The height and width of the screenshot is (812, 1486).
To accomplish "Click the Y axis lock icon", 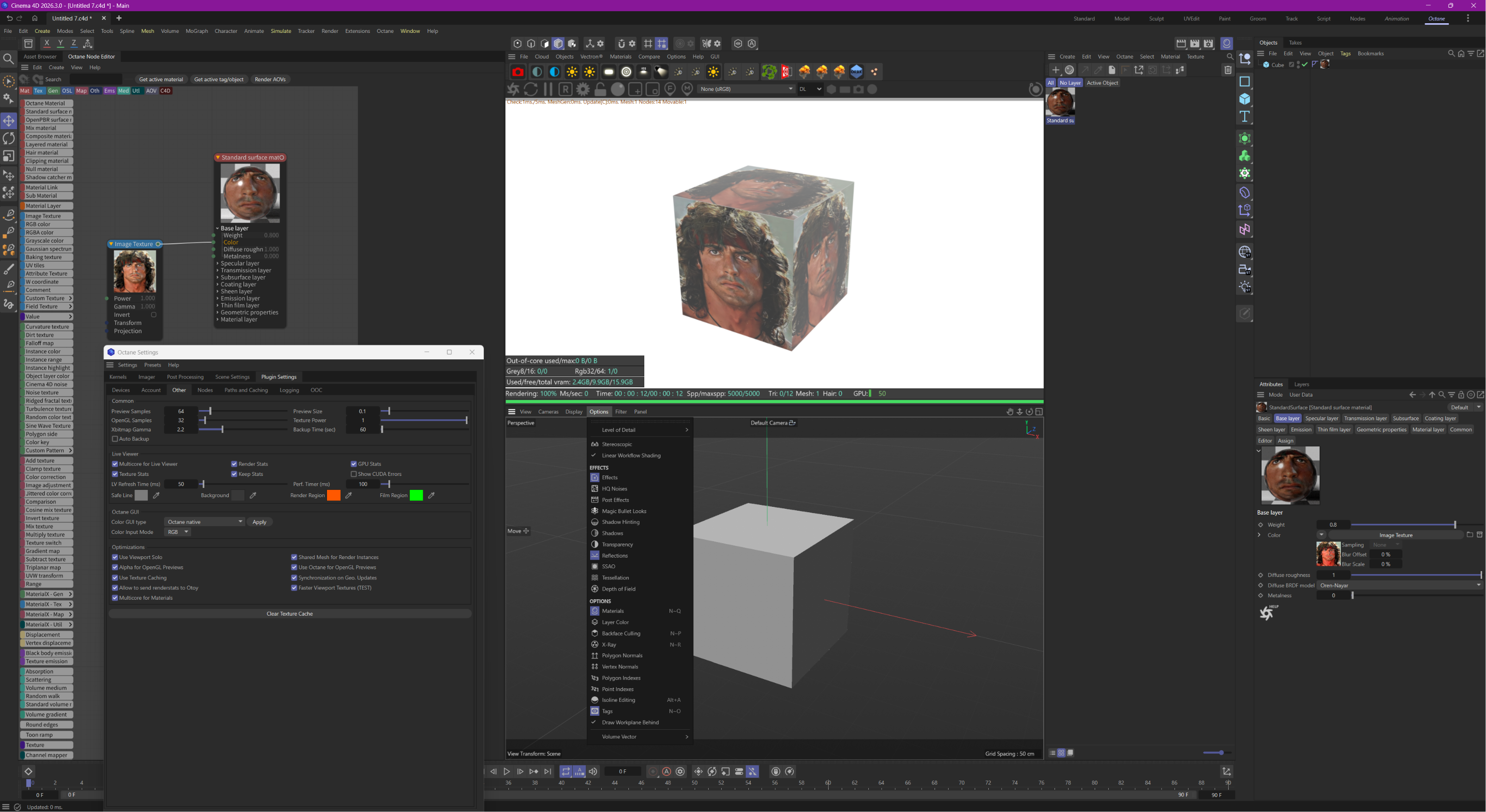I will click(60, 43).
